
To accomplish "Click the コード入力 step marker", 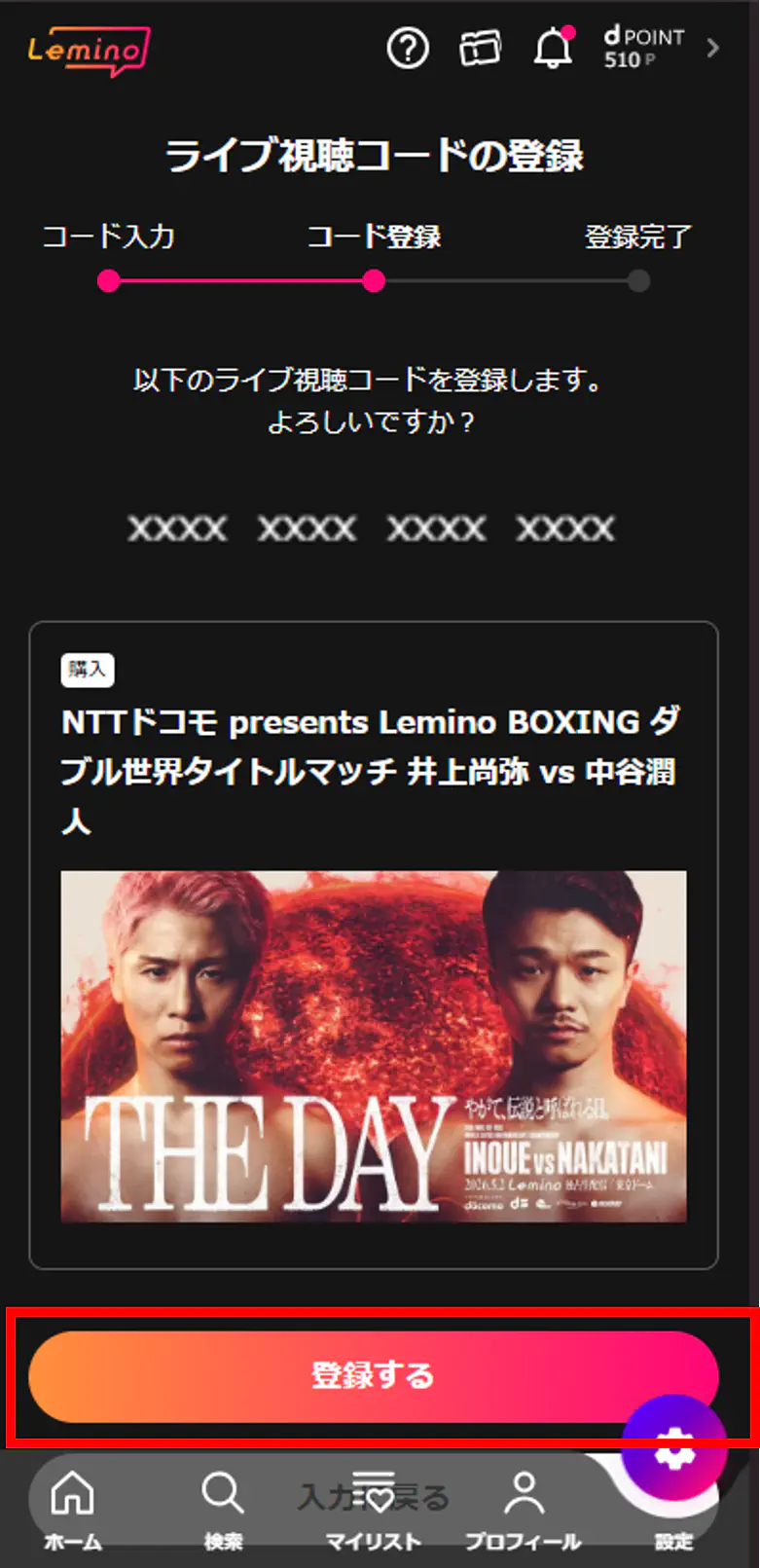I will pos(109,281).
